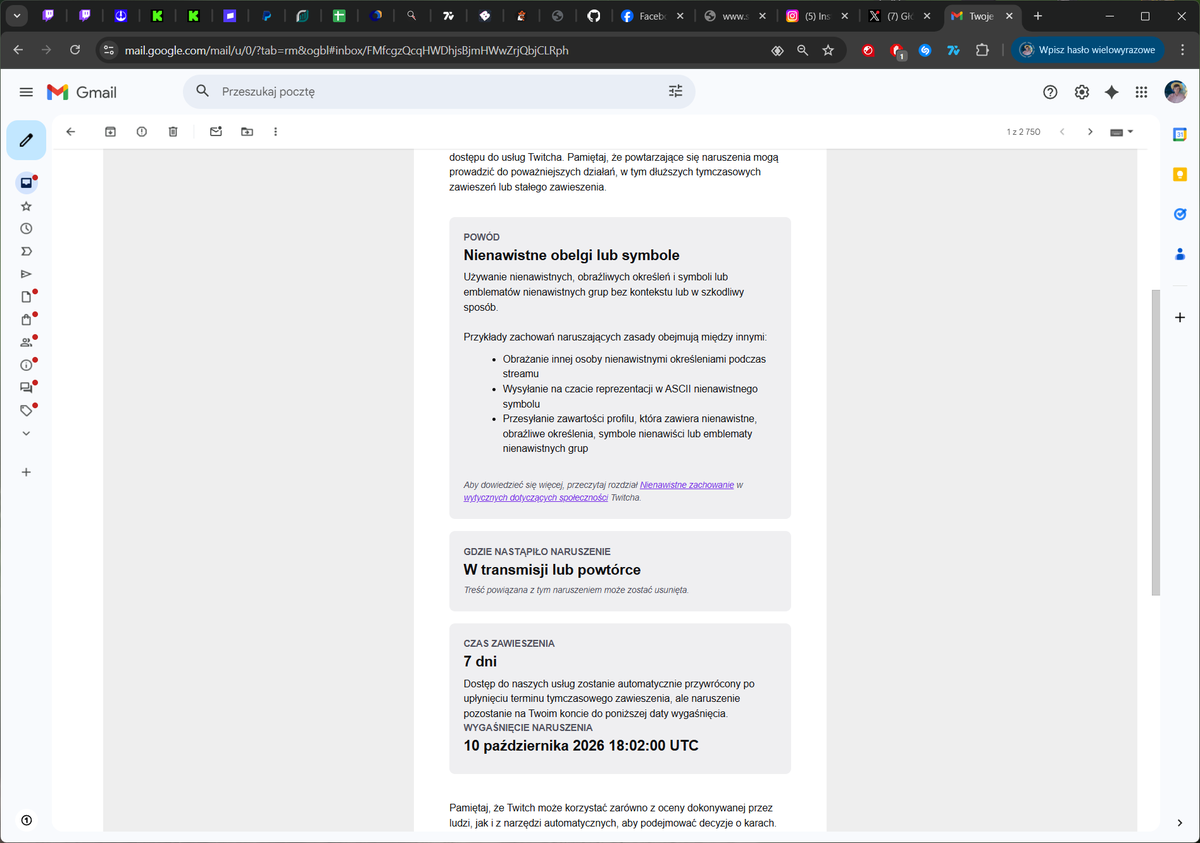Viewport: 1200px width, 843px height.
Task: Switch to the Instagram browser tab
Action: click(x=818, y=16)
